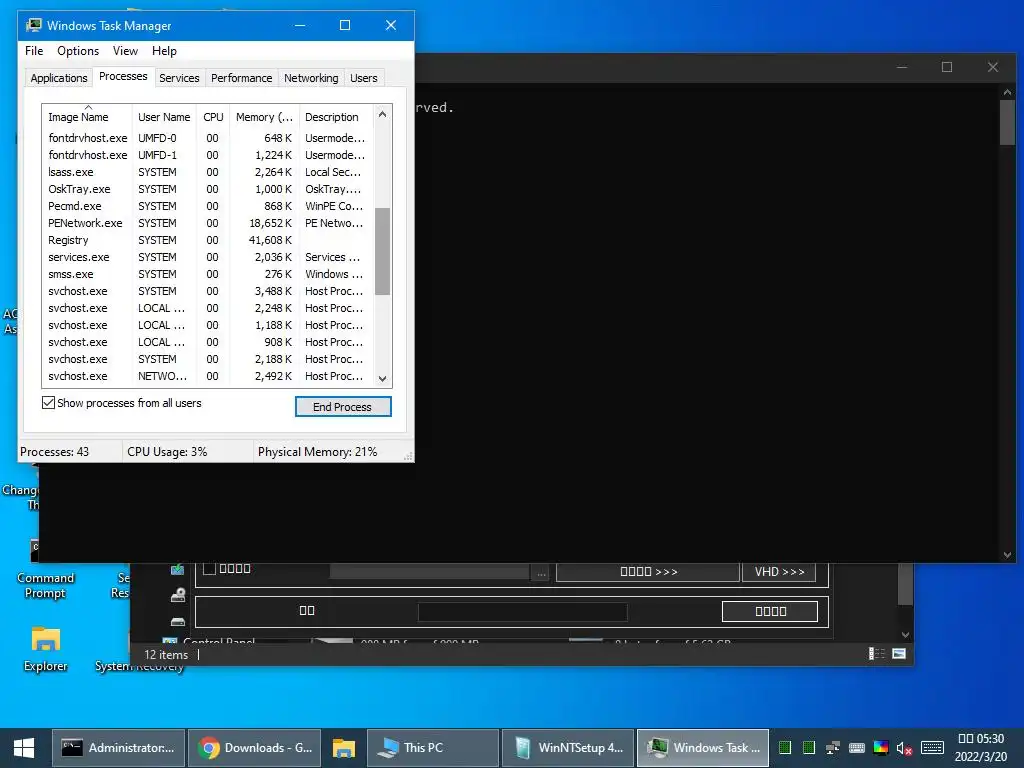Viewport: 1024px width, 768px height.
Task: Switch This PC to details view icon
Action: [876, 654]
